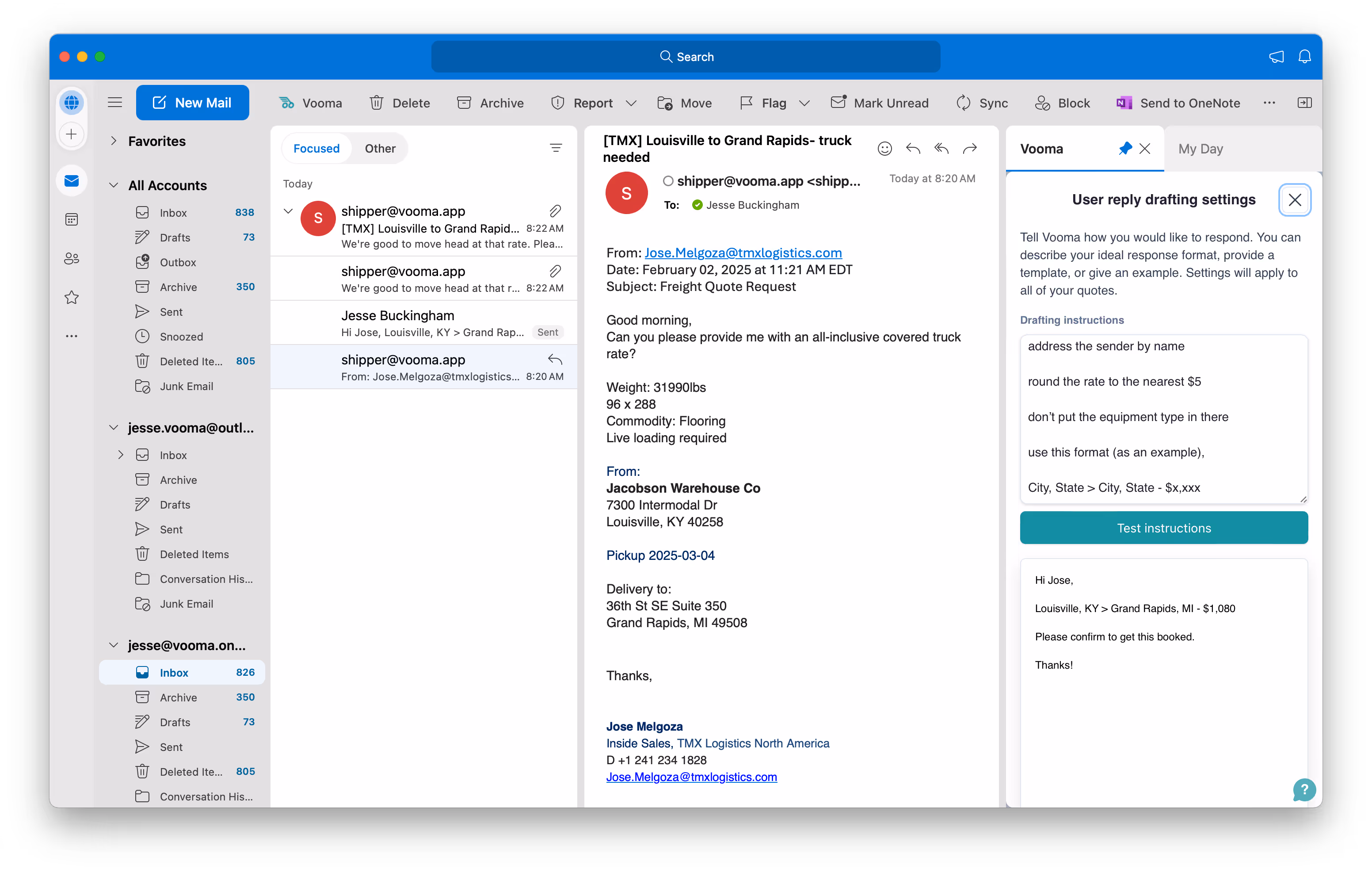The image size is (1372, 873).
Task: Click the notification bell icon
Action: (1304, 57)
